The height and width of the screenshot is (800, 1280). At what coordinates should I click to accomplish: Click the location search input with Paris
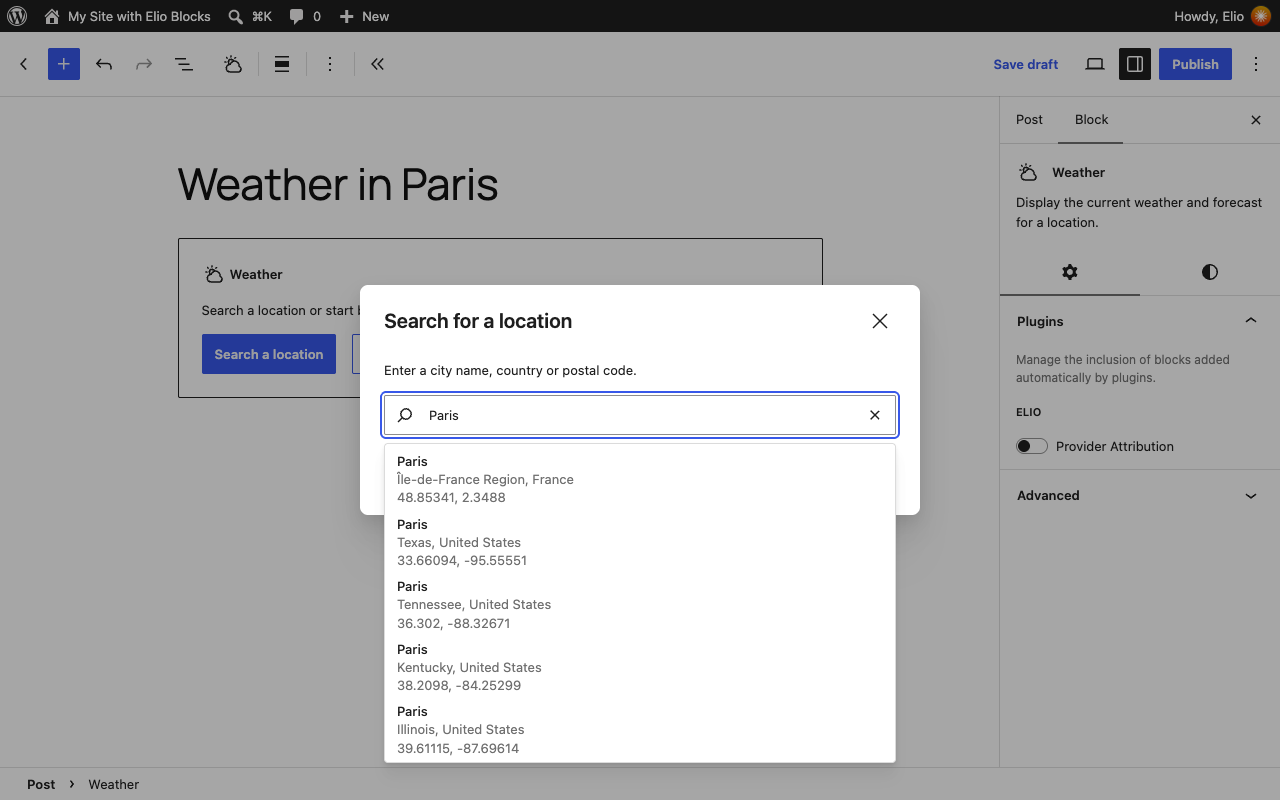coord(640,415)
